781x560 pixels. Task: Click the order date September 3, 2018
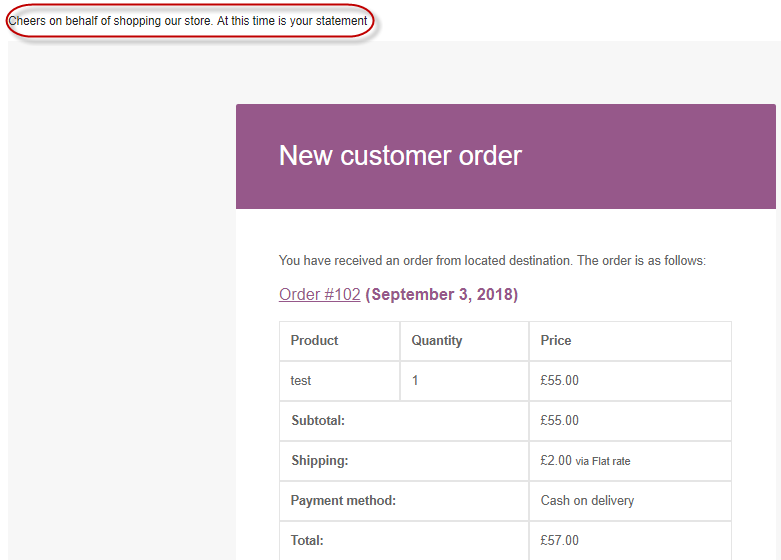[441, 294]
